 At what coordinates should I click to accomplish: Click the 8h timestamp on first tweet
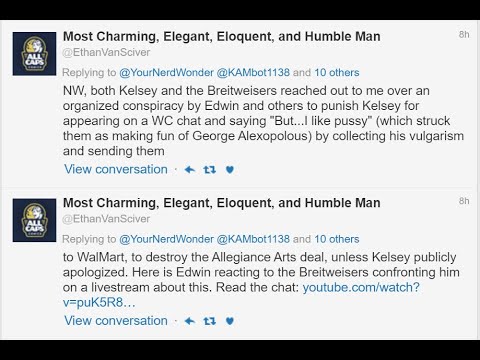tap(464, 34)
